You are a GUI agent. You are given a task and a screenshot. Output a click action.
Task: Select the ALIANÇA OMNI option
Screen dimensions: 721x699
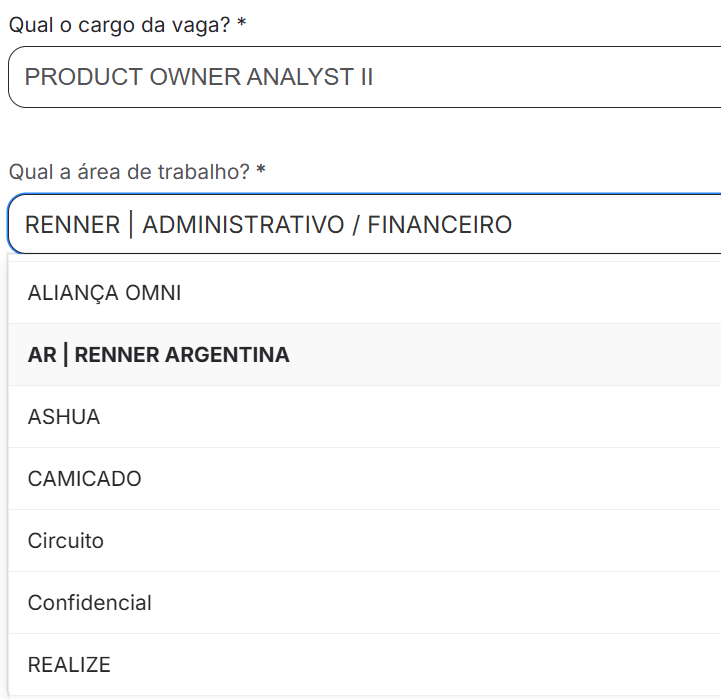click(104, 293)
